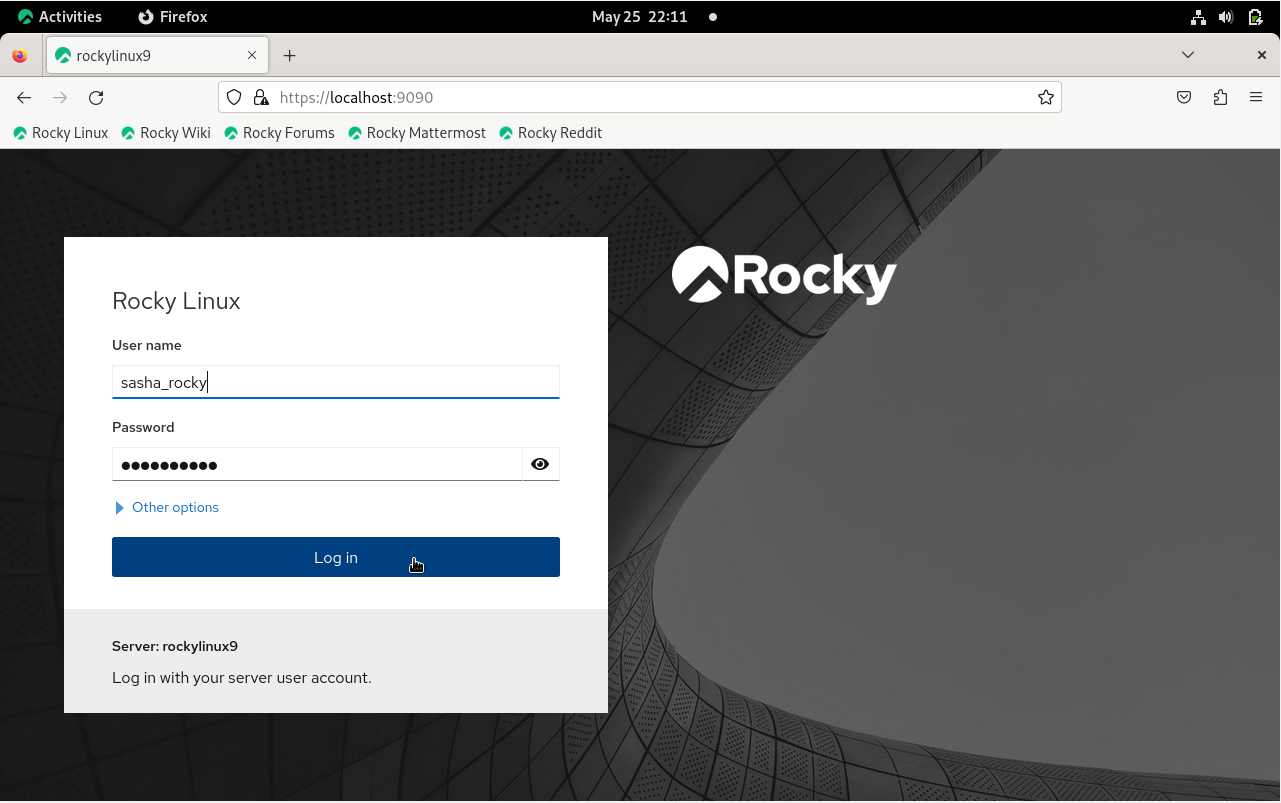Click the User name input field
Image resolution: width=1281 pixels, height=803 pixels.
(335, 382)
